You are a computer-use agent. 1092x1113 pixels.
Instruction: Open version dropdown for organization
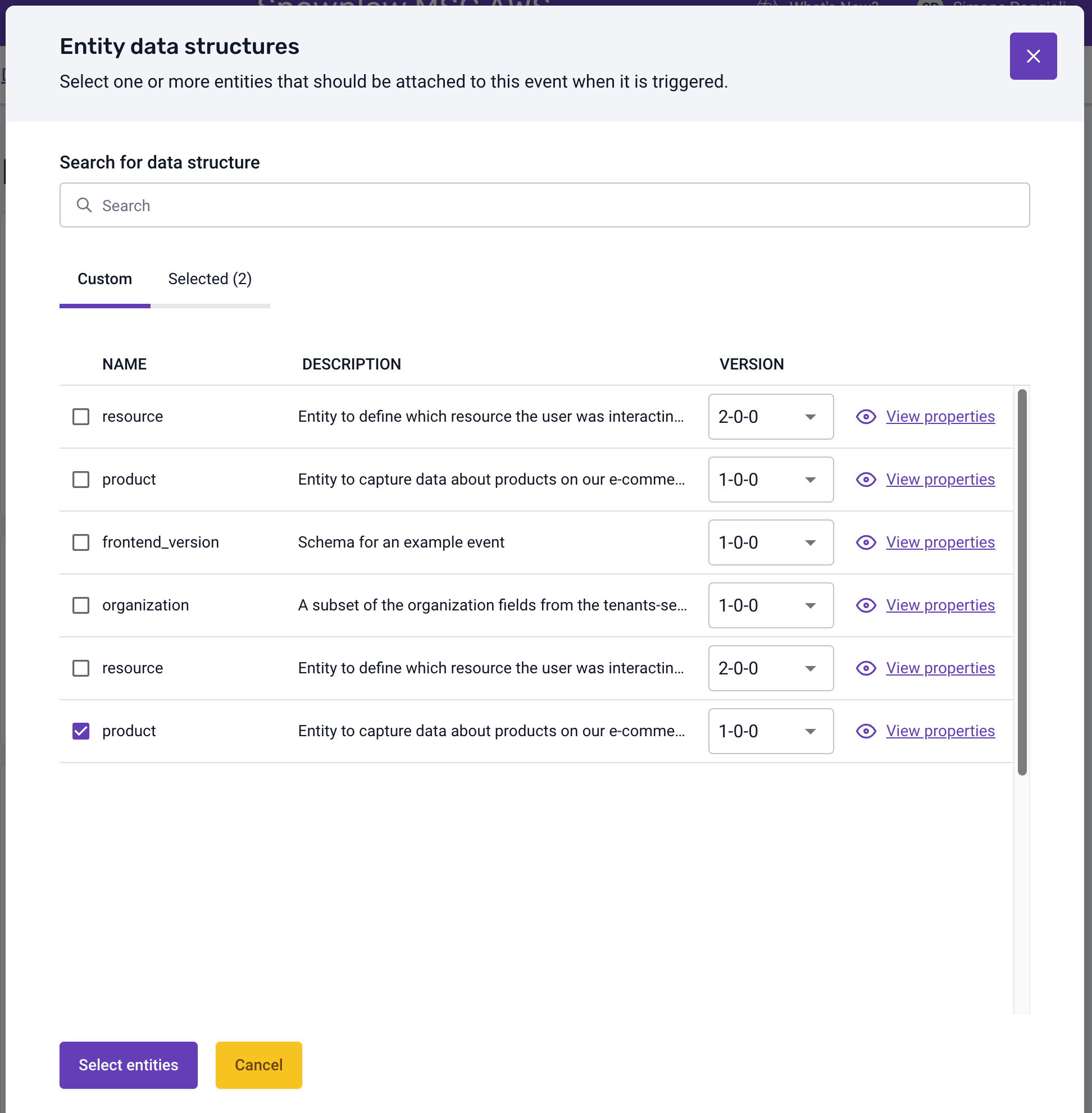pyautogui.click(x=770, y=605)
